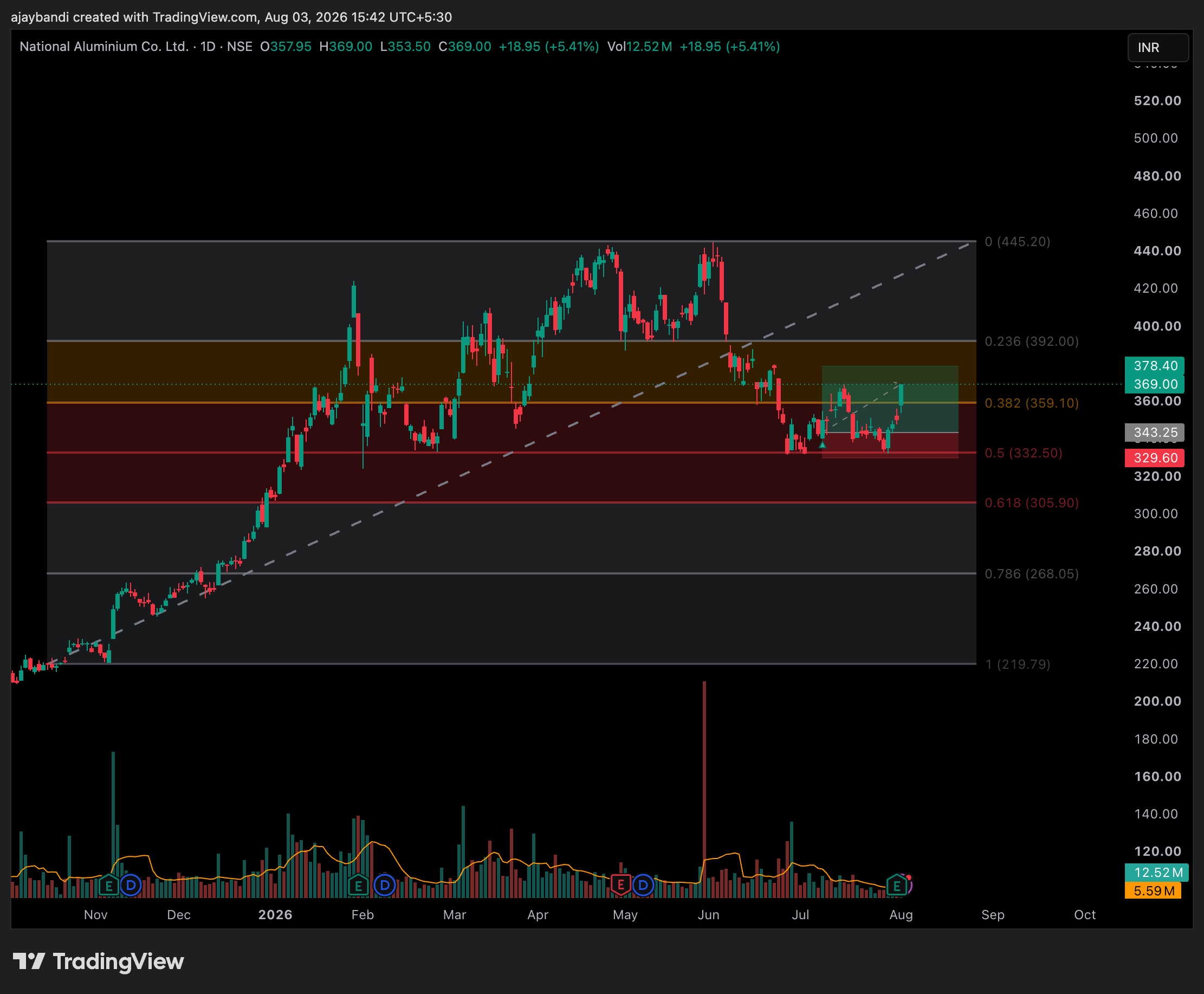1204x994 pixels.
Task: Open the February dividend D marker
Action: [384, 886]
